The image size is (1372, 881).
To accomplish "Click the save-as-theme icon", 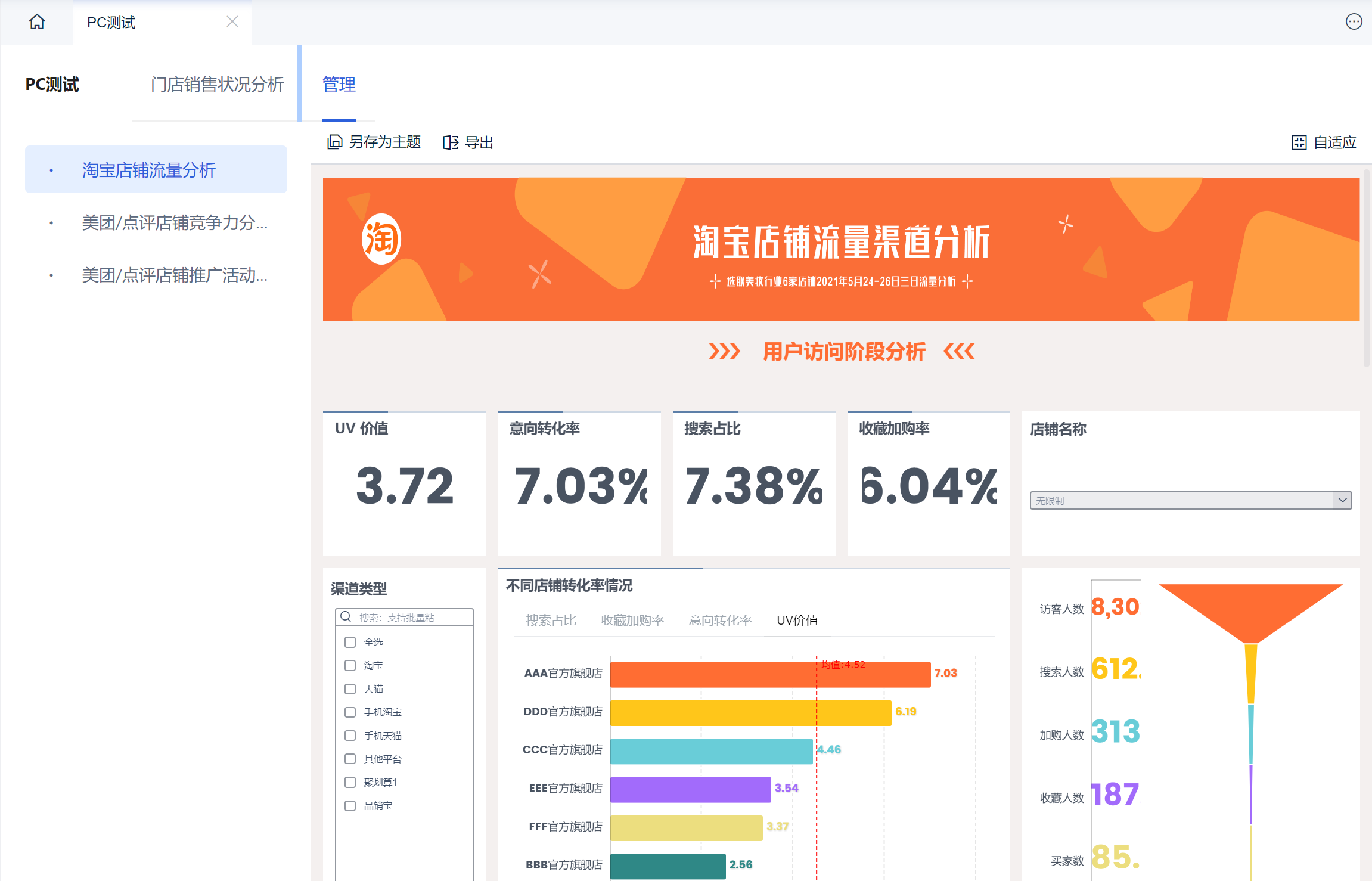I will (335, 142).
